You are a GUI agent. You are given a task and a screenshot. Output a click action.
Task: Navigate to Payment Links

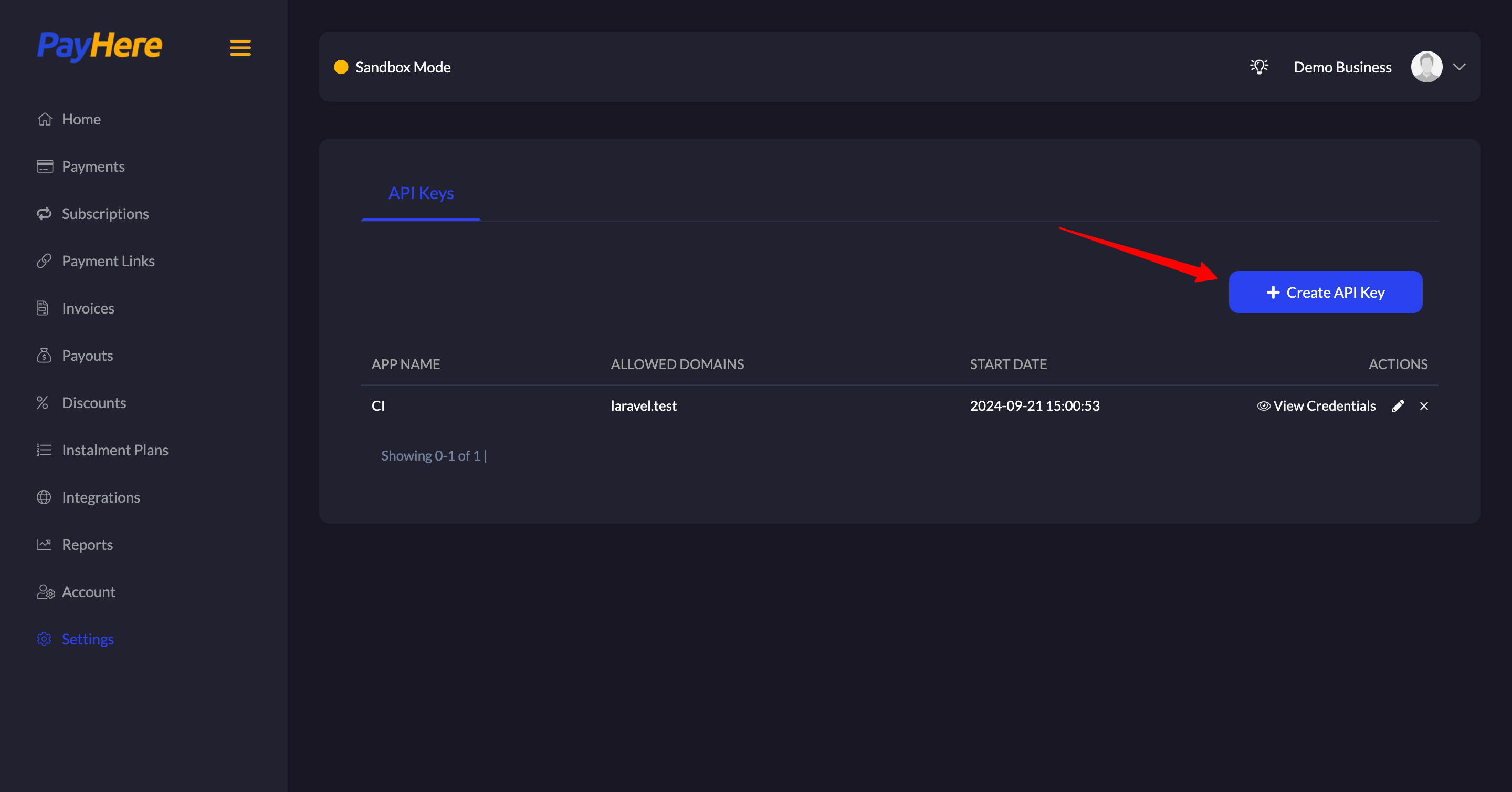(108, 261)
